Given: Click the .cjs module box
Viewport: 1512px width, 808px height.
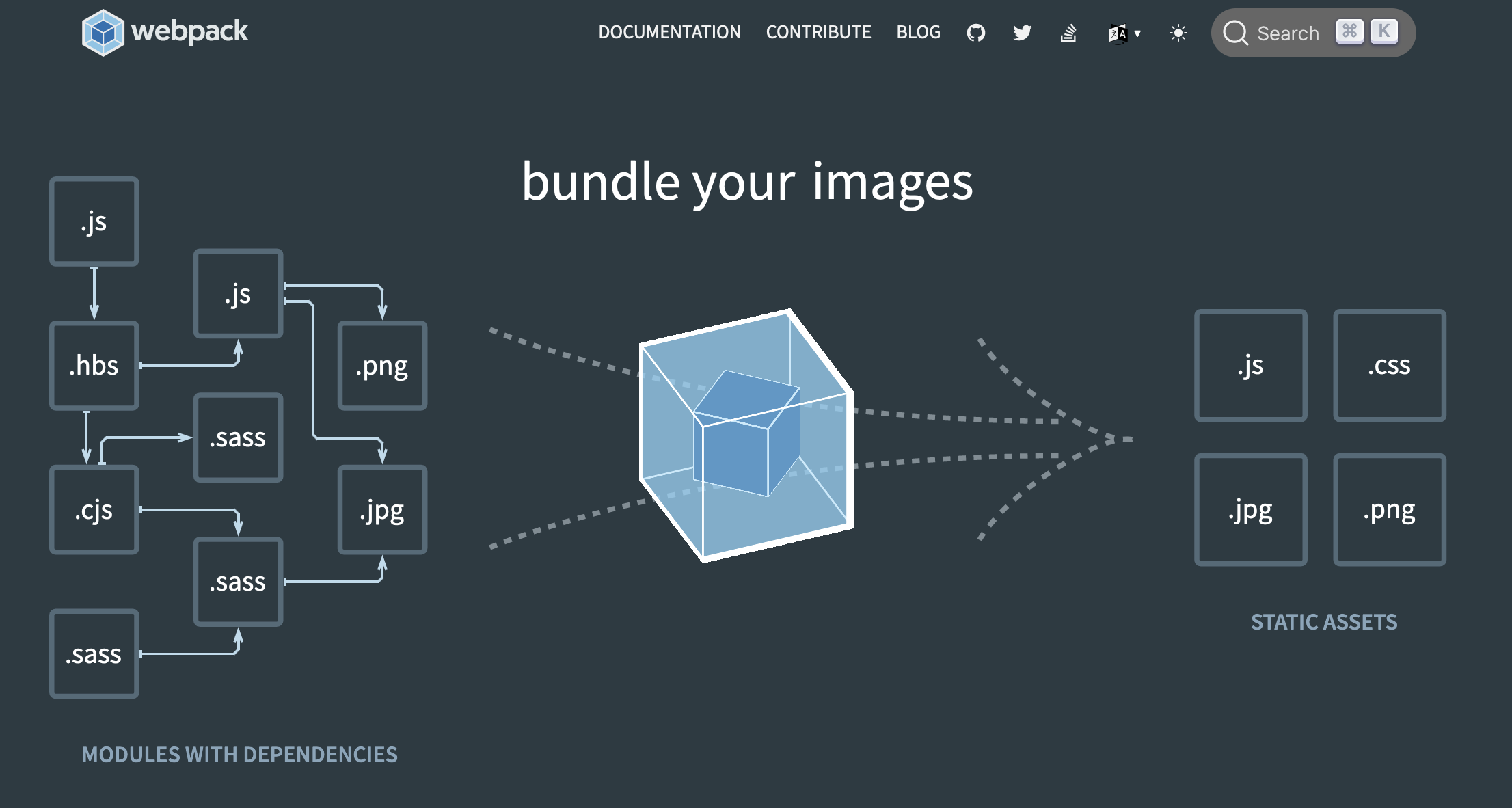Looking at the screenshot, I should pyautogui.click(x=94, y=510).
